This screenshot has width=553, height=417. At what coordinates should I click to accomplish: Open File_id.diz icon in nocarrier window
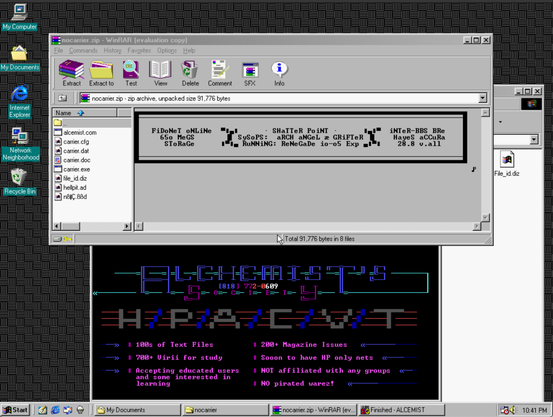tap(507, 164)
